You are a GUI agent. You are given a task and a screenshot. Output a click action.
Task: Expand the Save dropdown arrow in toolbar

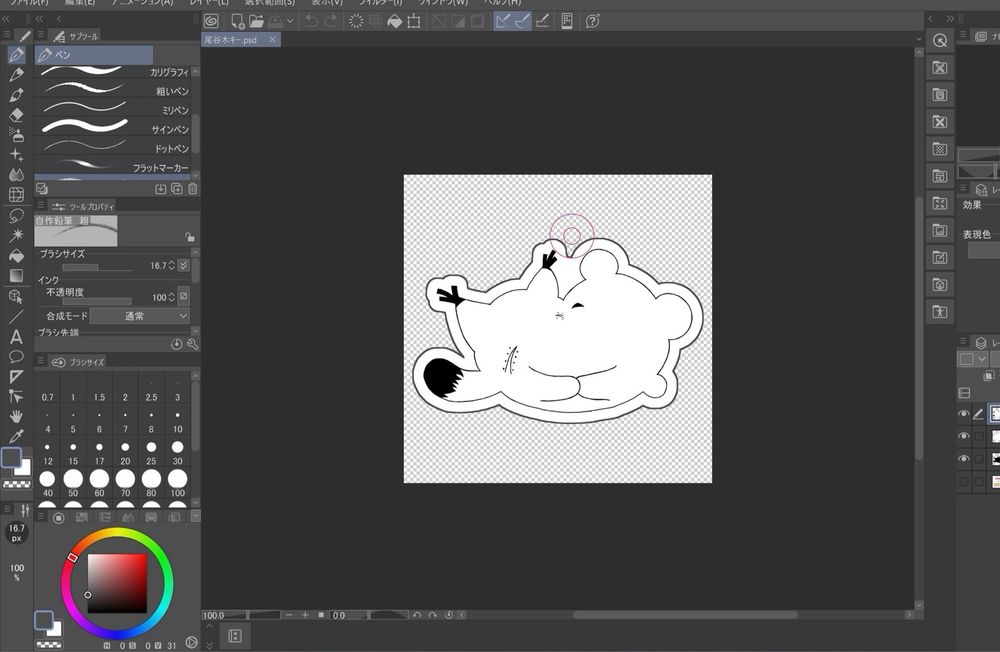(290, 21)
